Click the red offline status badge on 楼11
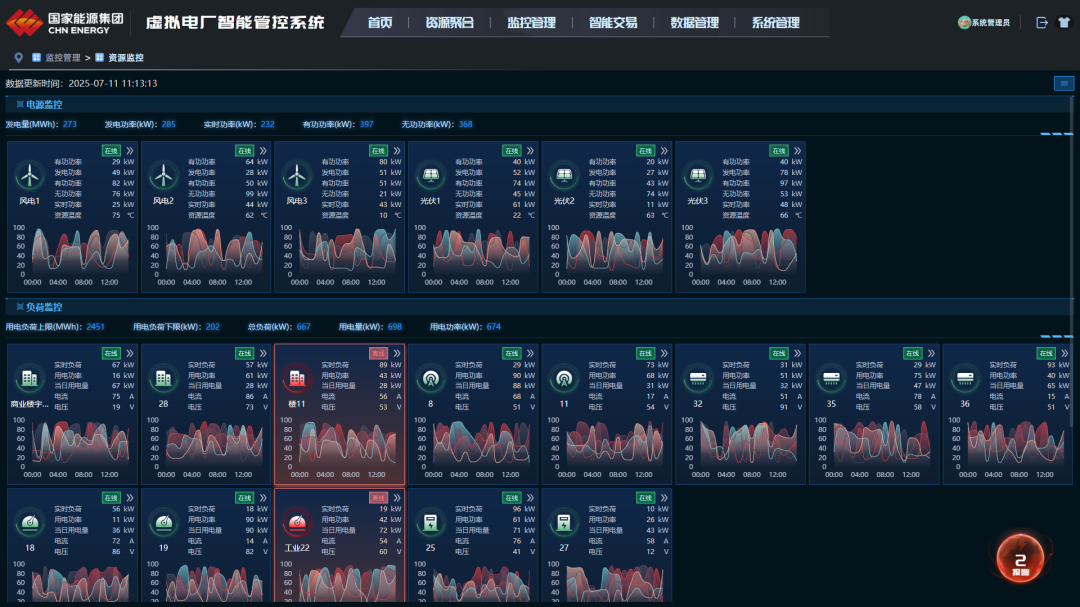 pyautogui.click(x=378, y=354)
